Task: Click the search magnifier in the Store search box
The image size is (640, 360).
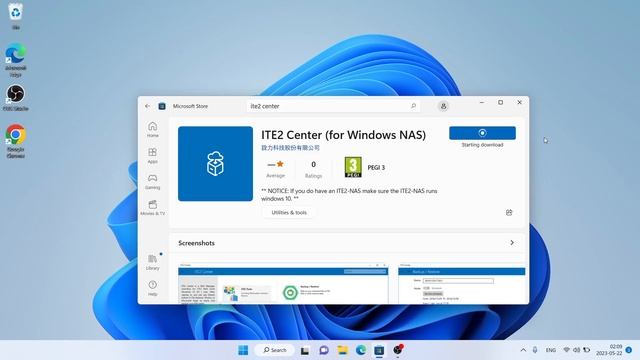Action: click(413, 106)
